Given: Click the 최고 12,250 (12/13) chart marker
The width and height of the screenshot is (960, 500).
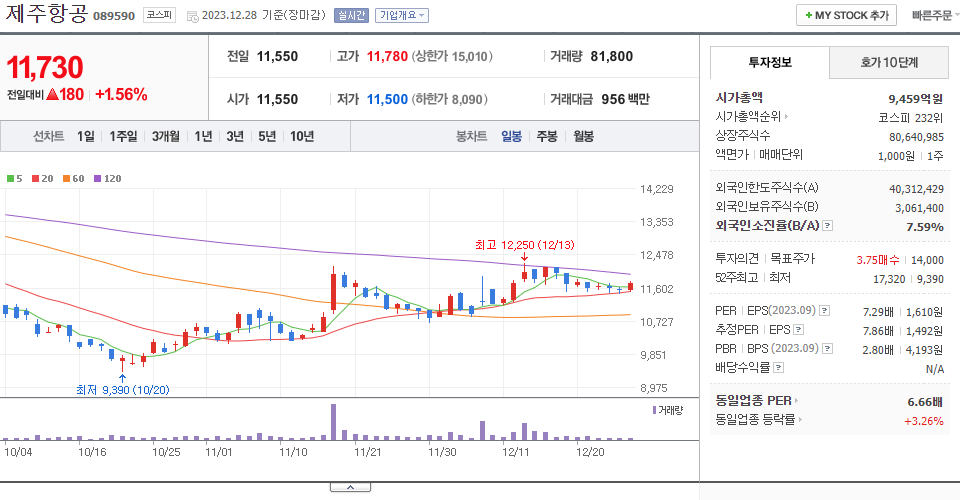Looking at the screenshot, I should [x=525, y=245].
